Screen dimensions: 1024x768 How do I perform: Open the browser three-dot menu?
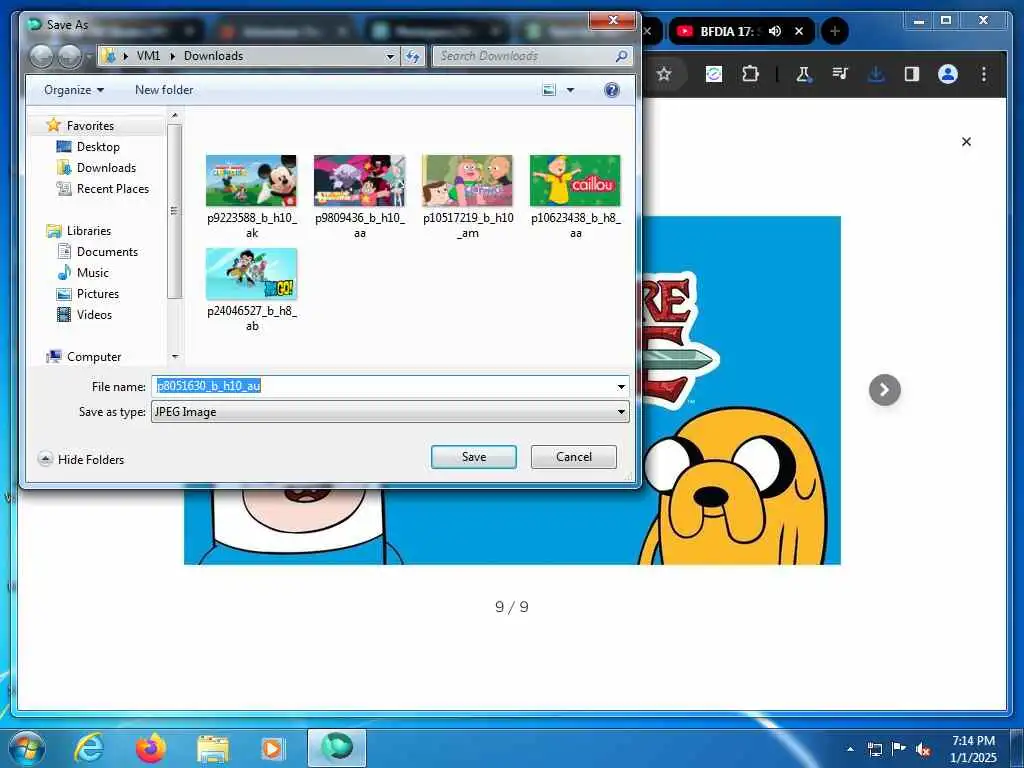pyautogui.click(x=984, y=74)
